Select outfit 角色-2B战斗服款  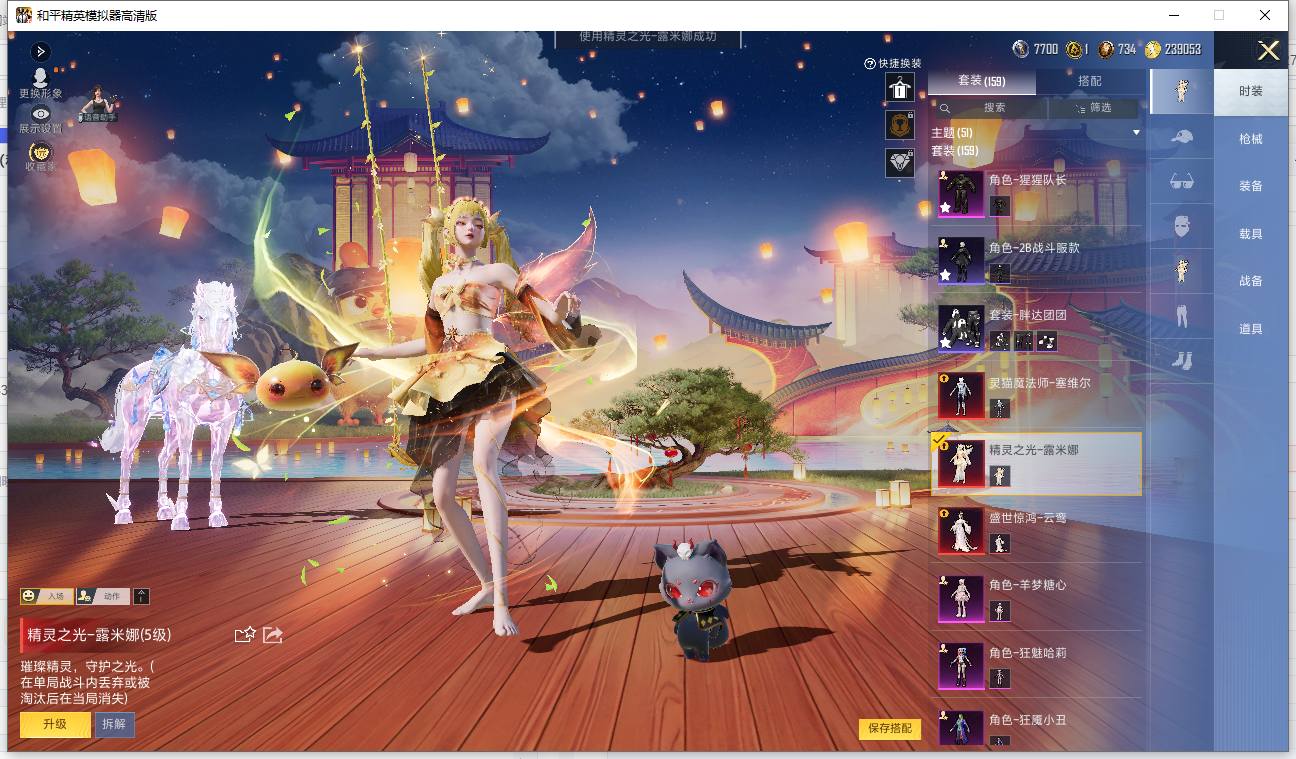click(x=1036, y=260)
